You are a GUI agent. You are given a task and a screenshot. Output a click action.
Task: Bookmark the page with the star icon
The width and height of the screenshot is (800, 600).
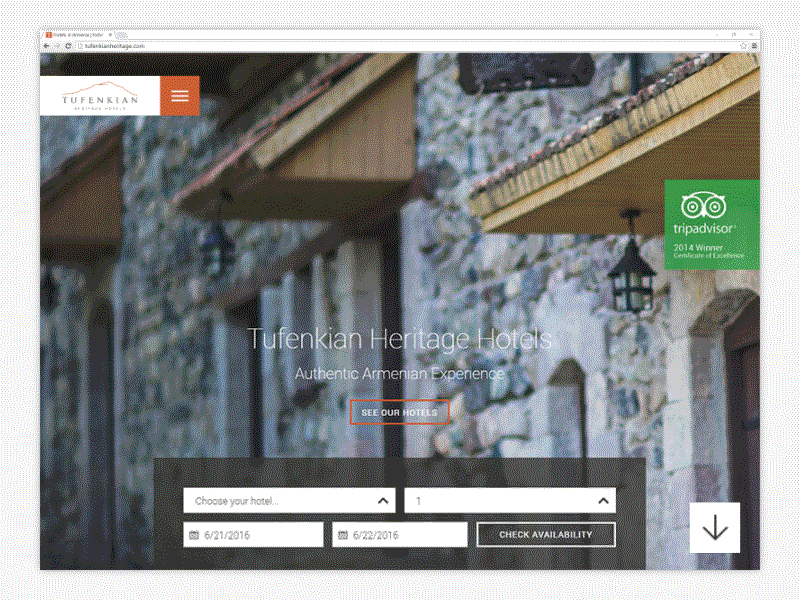tap(743, 46)
